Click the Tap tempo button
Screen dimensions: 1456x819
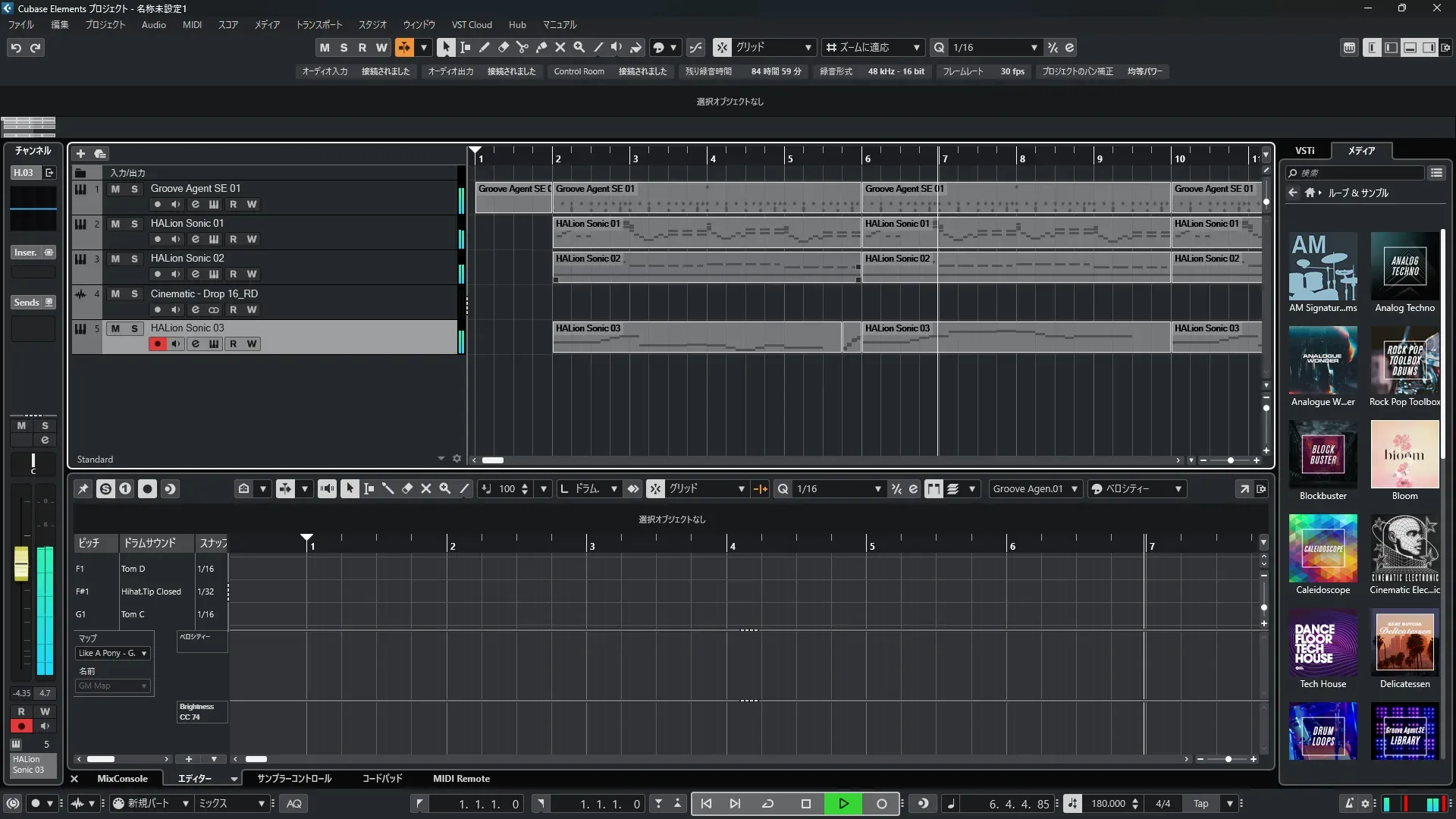[1200, 804]
